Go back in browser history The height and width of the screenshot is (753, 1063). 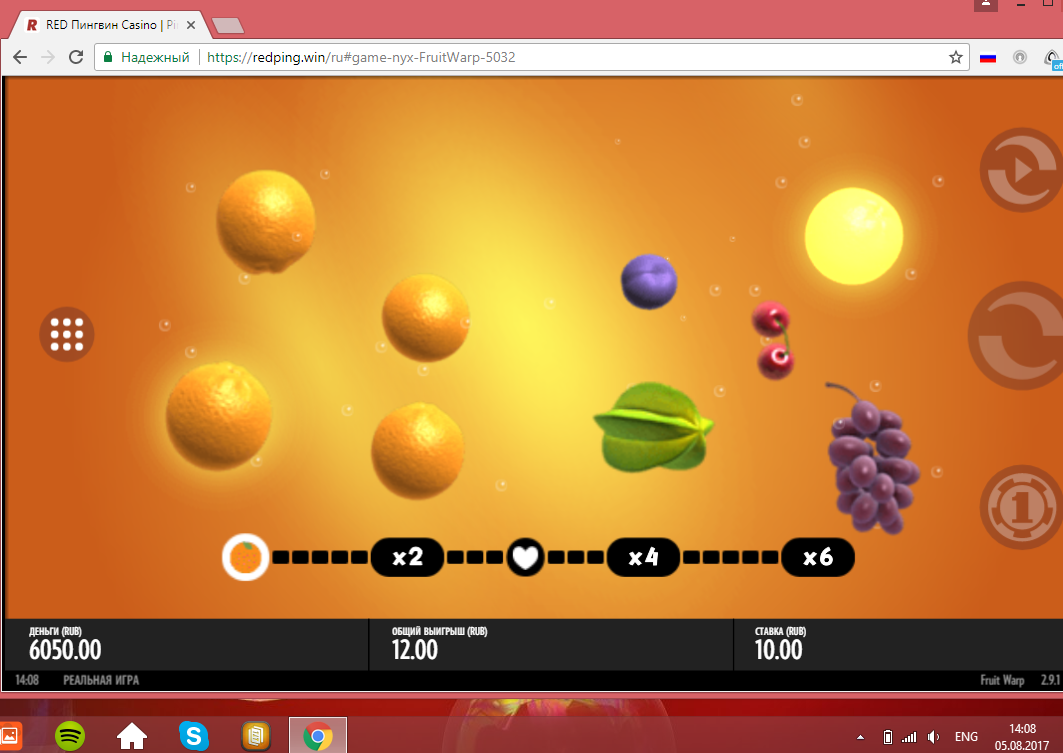20,57
